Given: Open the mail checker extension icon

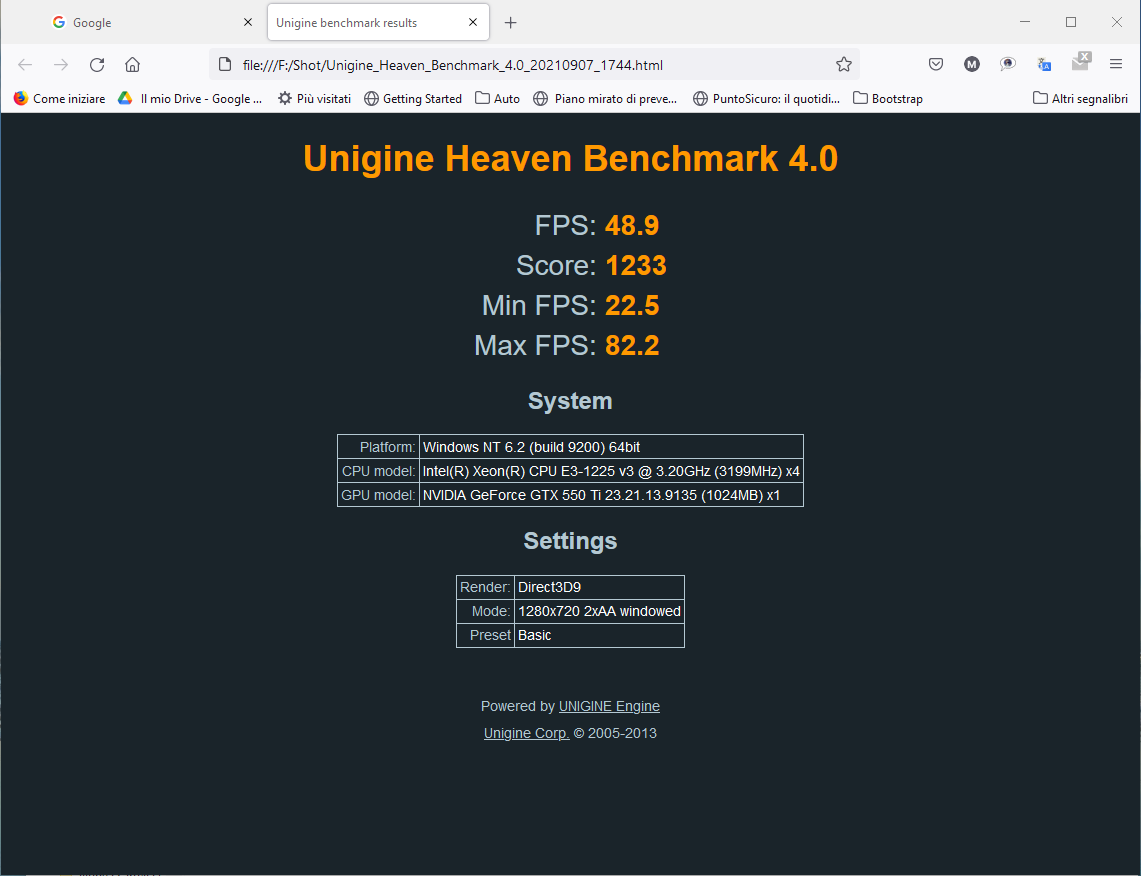Looking at the screenshot, I should (x=1081, y=62).
